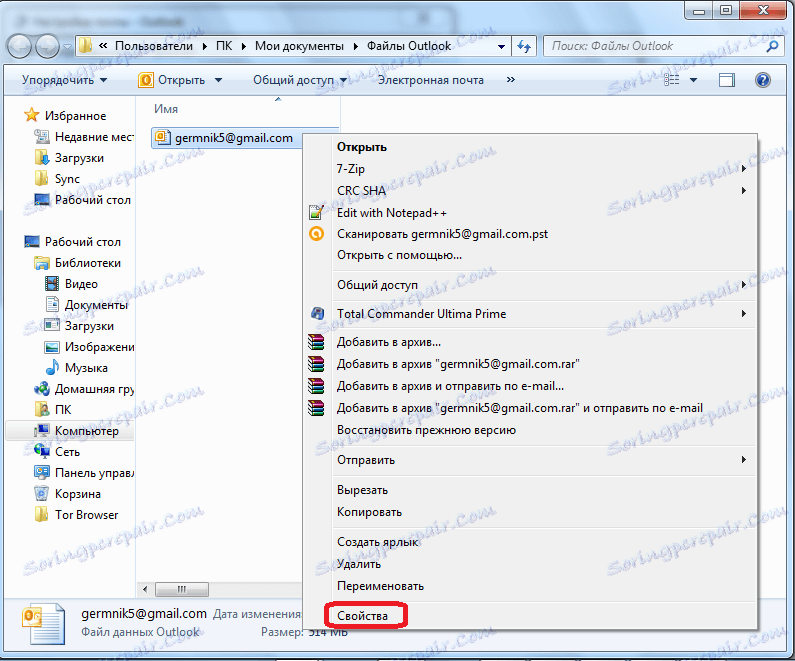Screen dimensions: 795x661
Task: Open the Упорядочить dropdown menu
Action: tap(64, 80)
